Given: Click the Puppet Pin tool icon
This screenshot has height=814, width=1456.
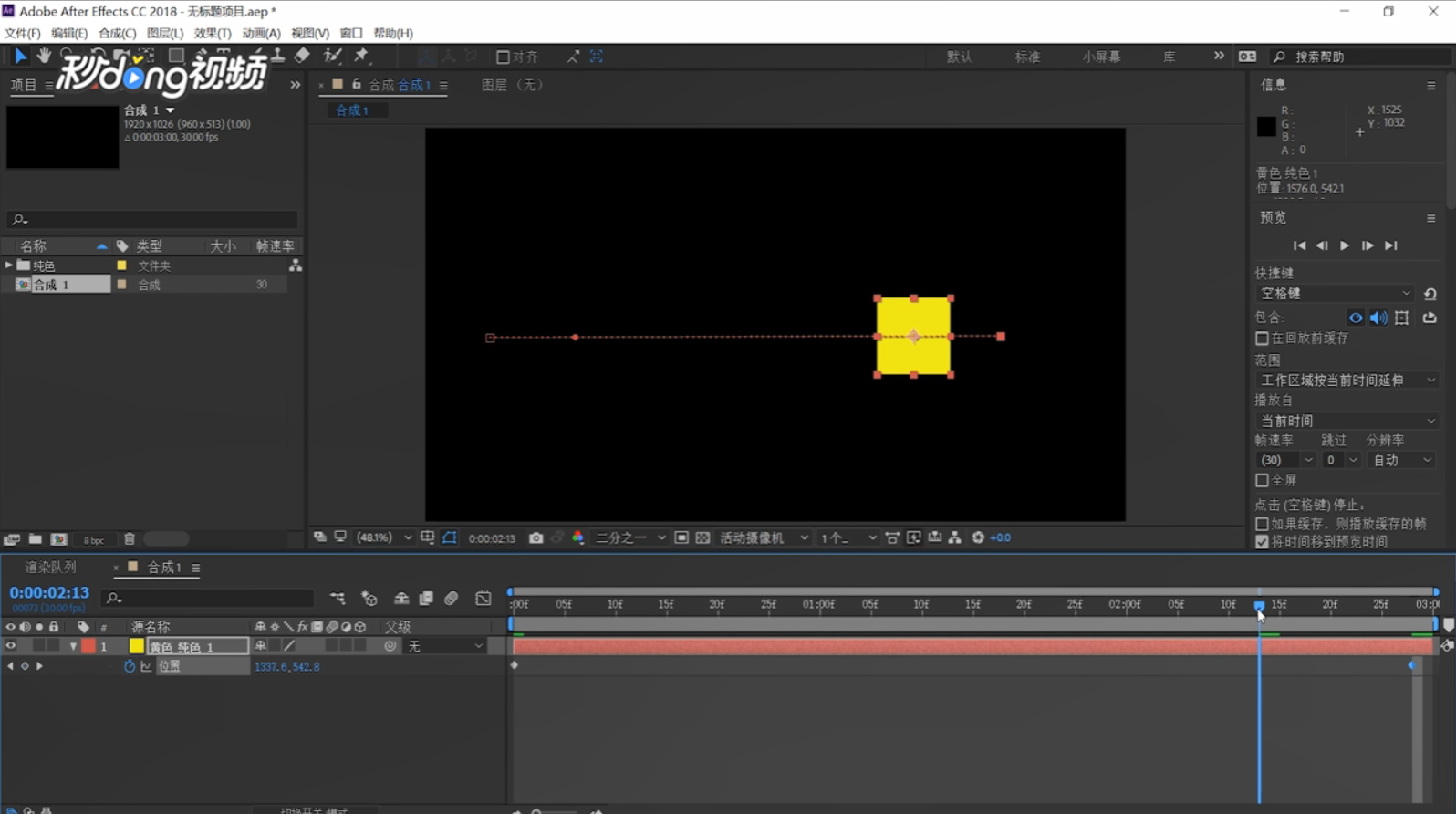Looking at the screenshot, I should (x=361, y=57).
